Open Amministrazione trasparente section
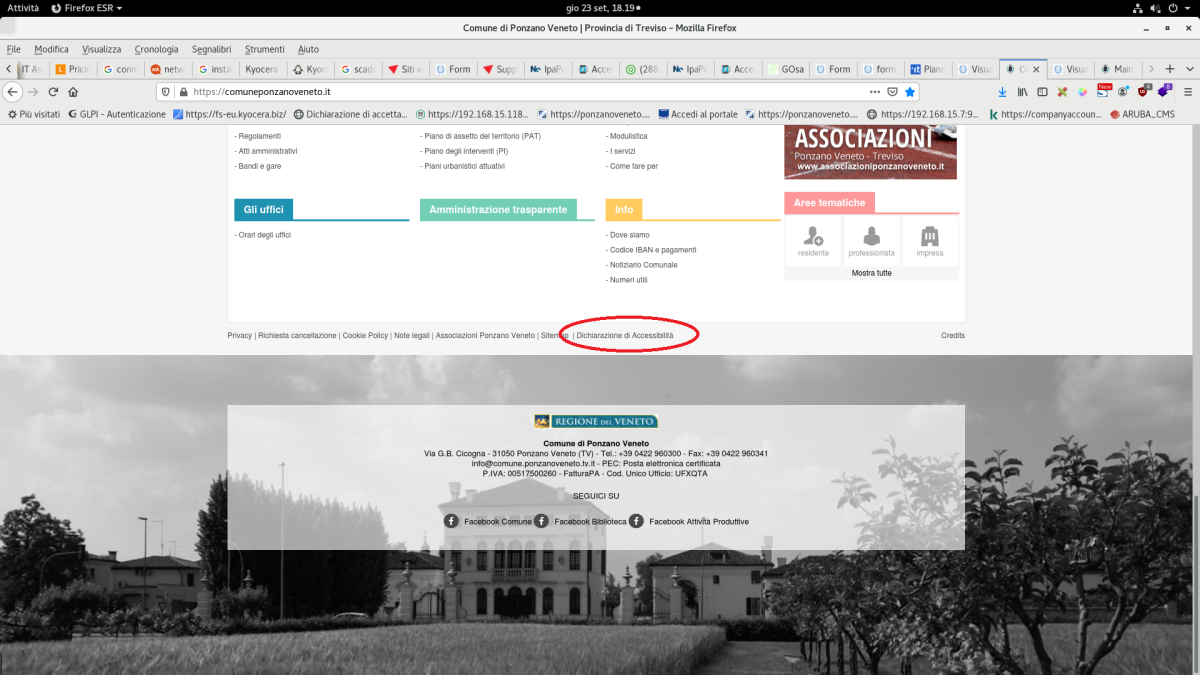Screen dimensions: 1200x675 click(x=498, y=210)
